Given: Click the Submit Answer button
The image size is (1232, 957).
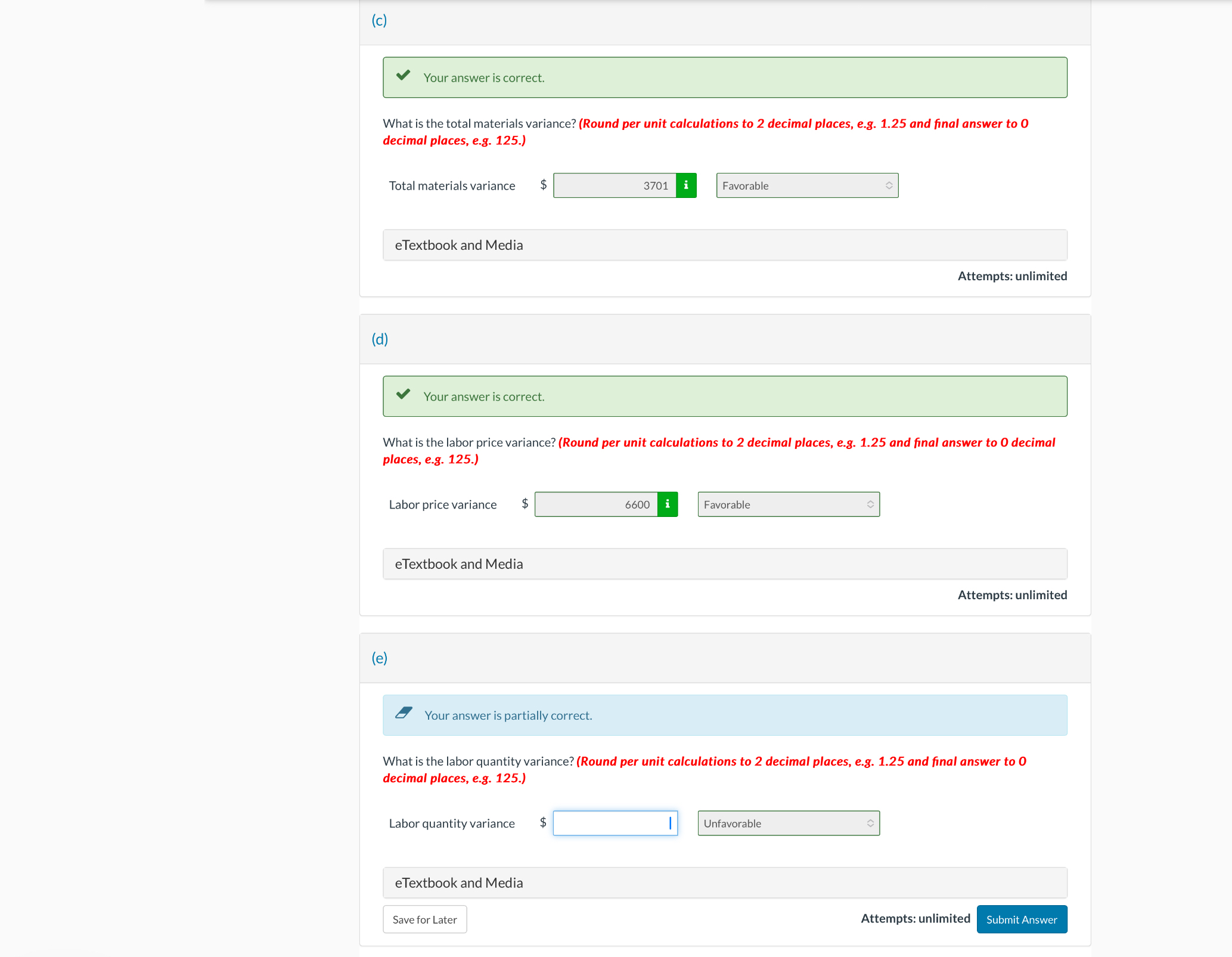Looking at the screenshot, I should (x=1022, y=919).
